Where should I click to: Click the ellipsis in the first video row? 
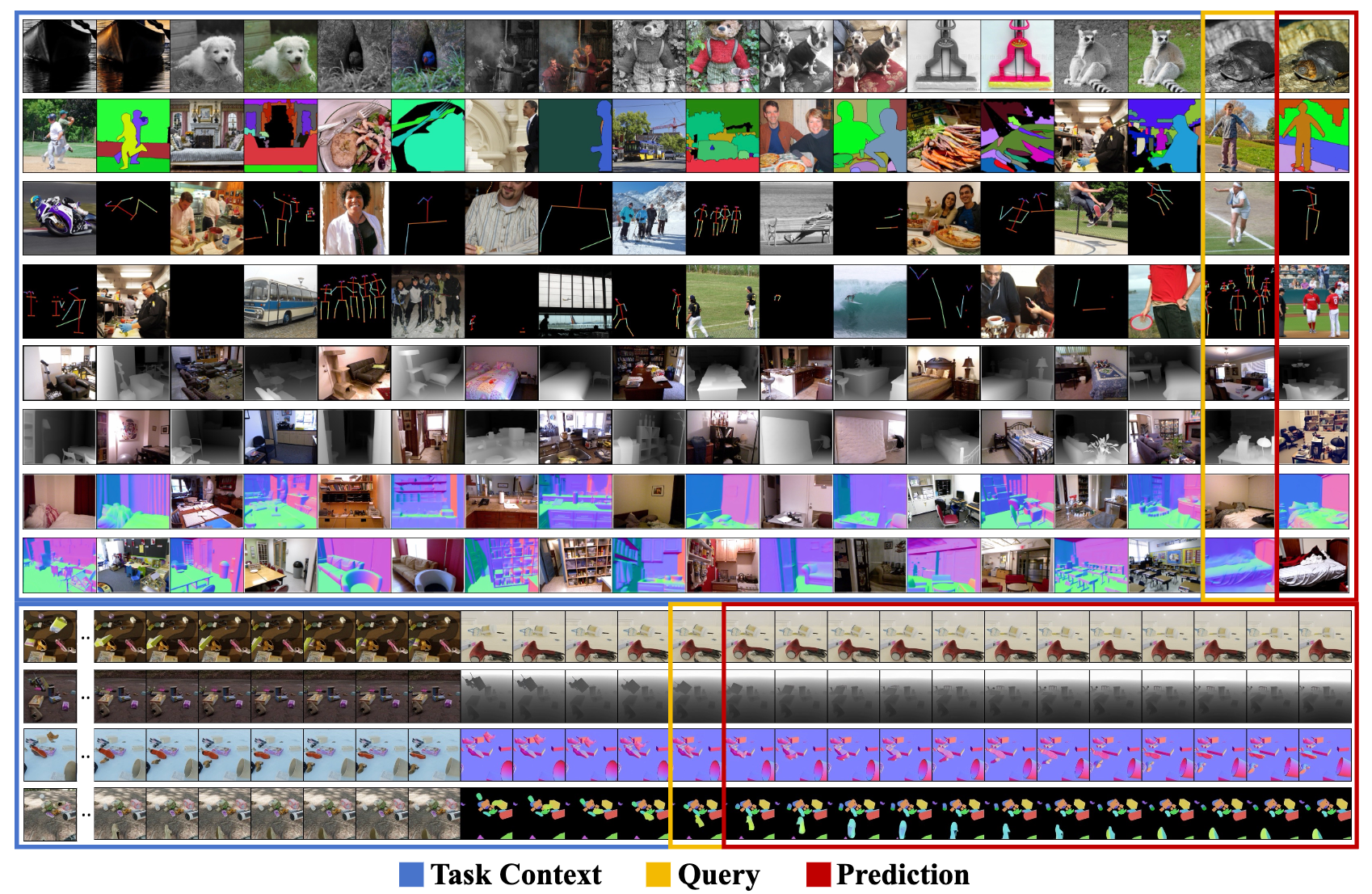(x=85, y=637)
